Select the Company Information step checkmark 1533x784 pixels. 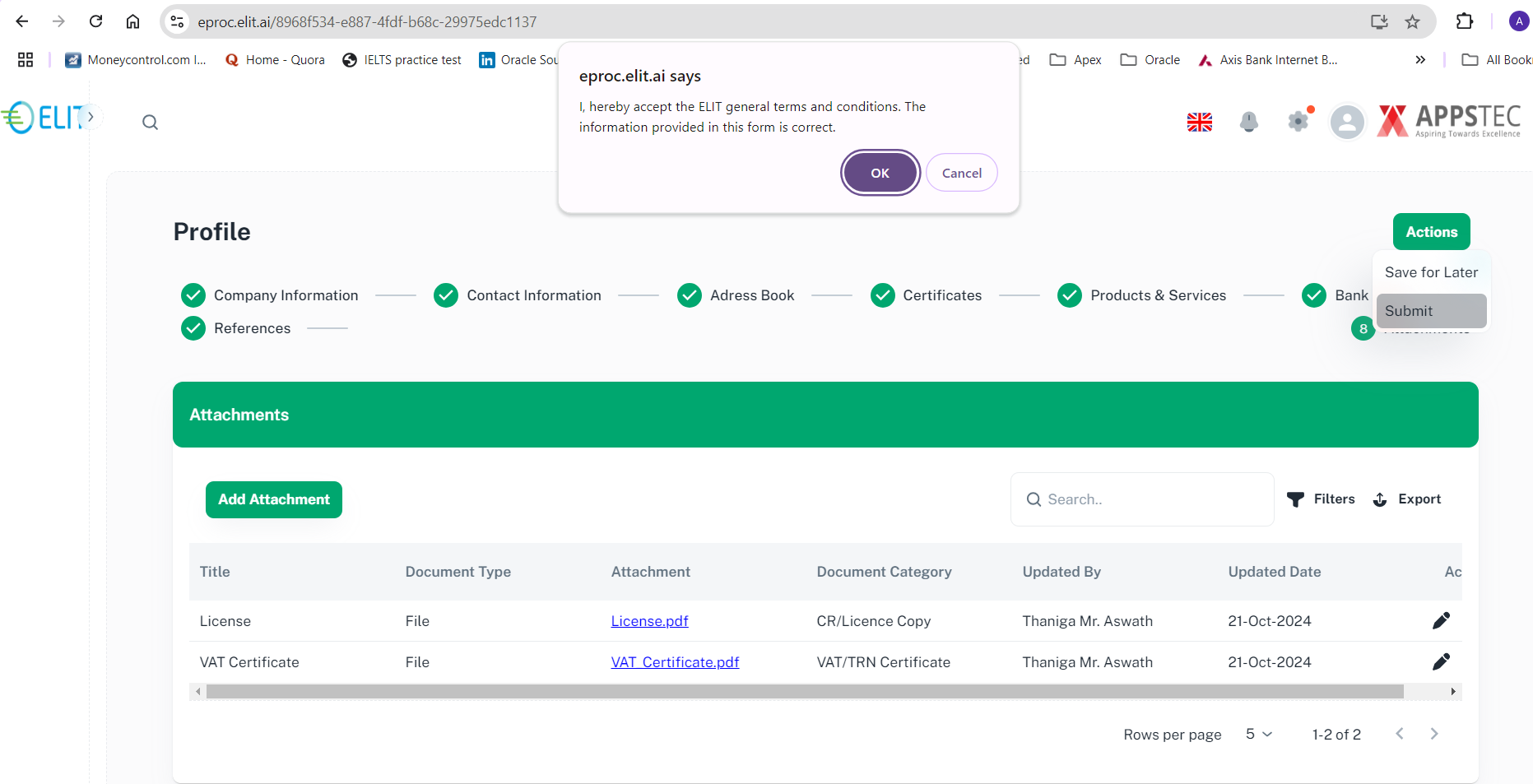point(193,295)
